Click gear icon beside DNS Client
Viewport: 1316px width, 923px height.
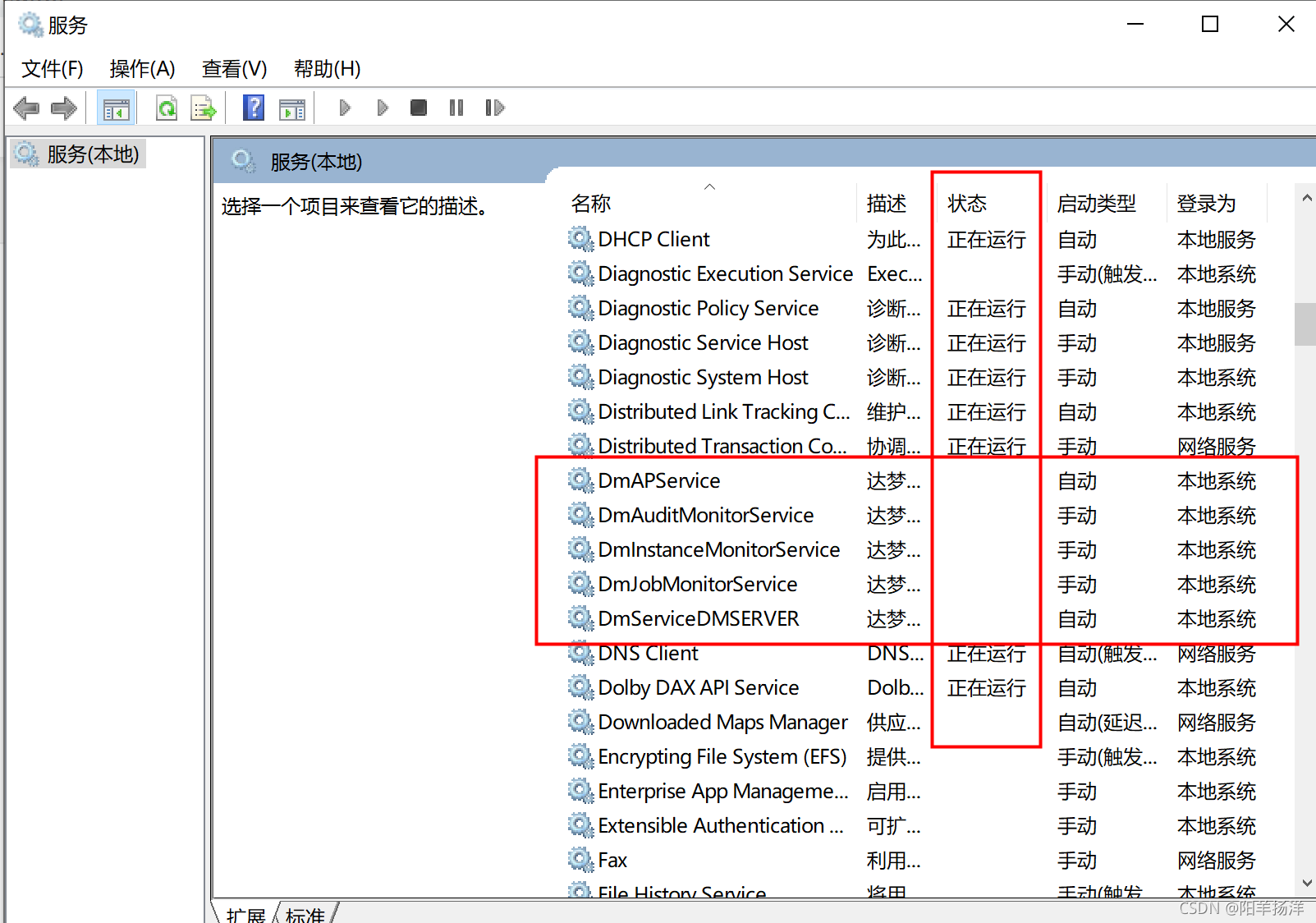click(x=580, y=653)
